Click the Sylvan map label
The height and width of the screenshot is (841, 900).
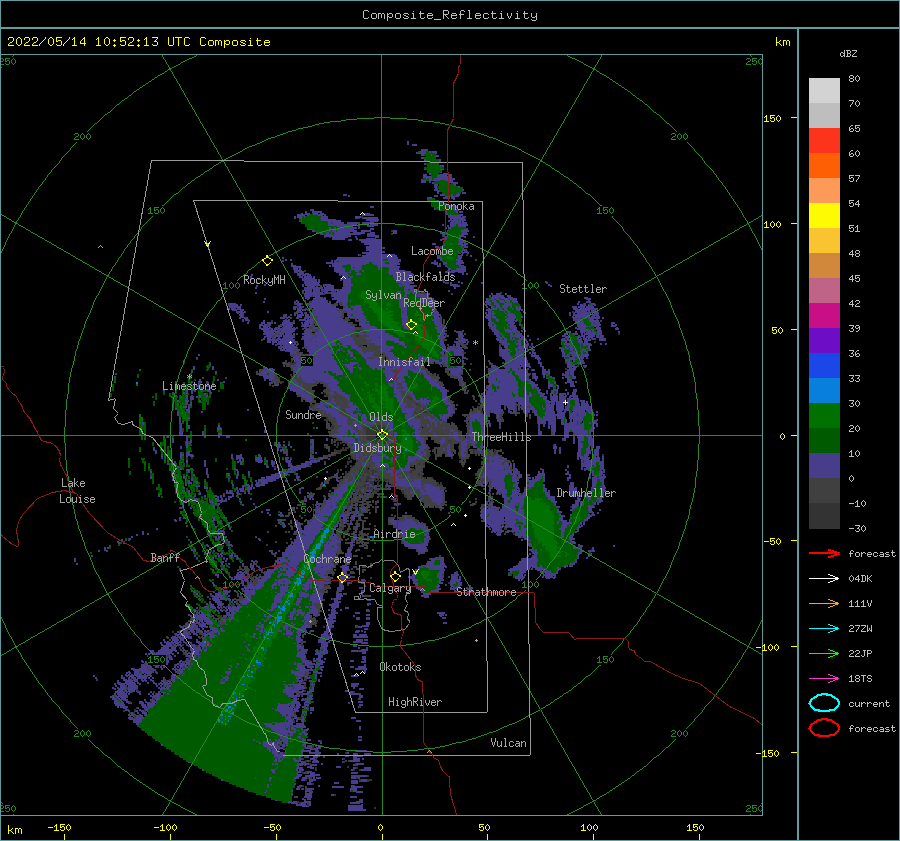(383, 295)
